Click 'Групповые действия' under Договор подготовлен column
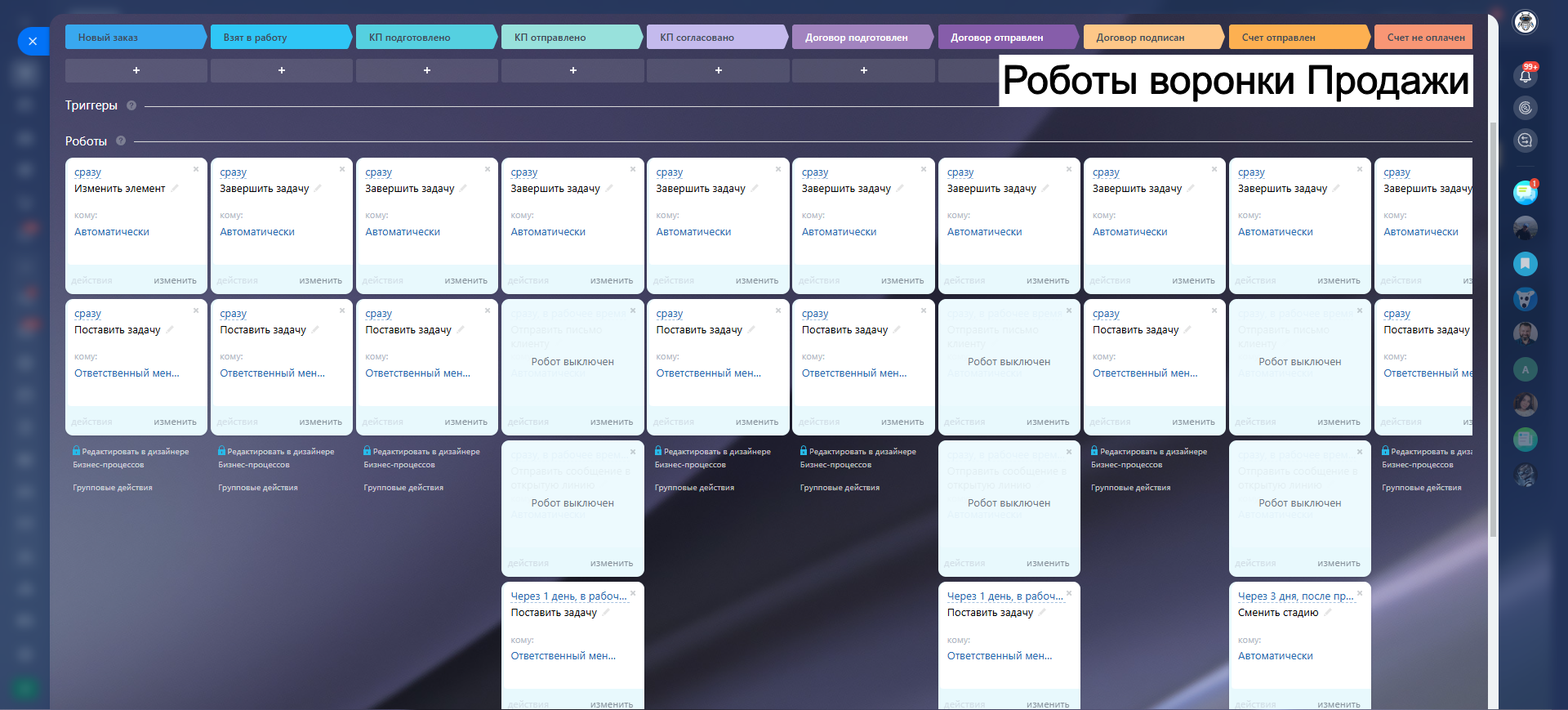 pyautogui.click(x=840, y=488)
